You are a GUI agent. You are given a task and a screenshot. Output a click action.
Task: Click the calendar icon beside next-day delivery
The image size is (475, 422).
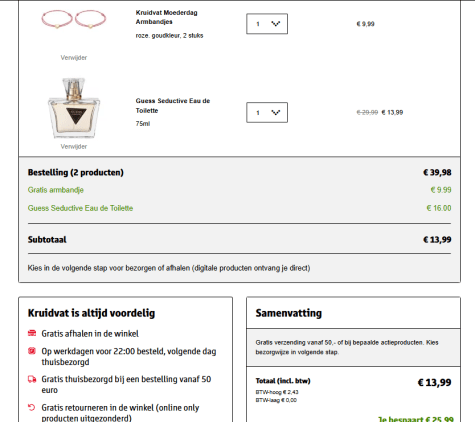click(32, 351)
